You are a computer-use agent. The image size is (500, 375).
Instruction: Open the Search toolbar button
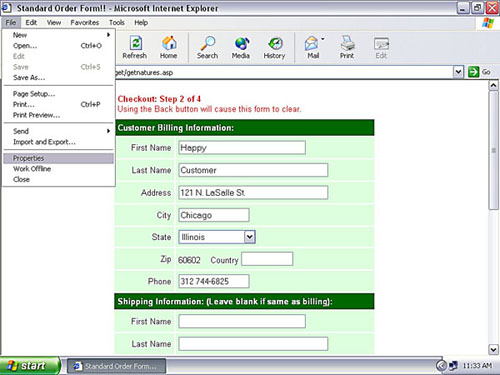[207, 47]
